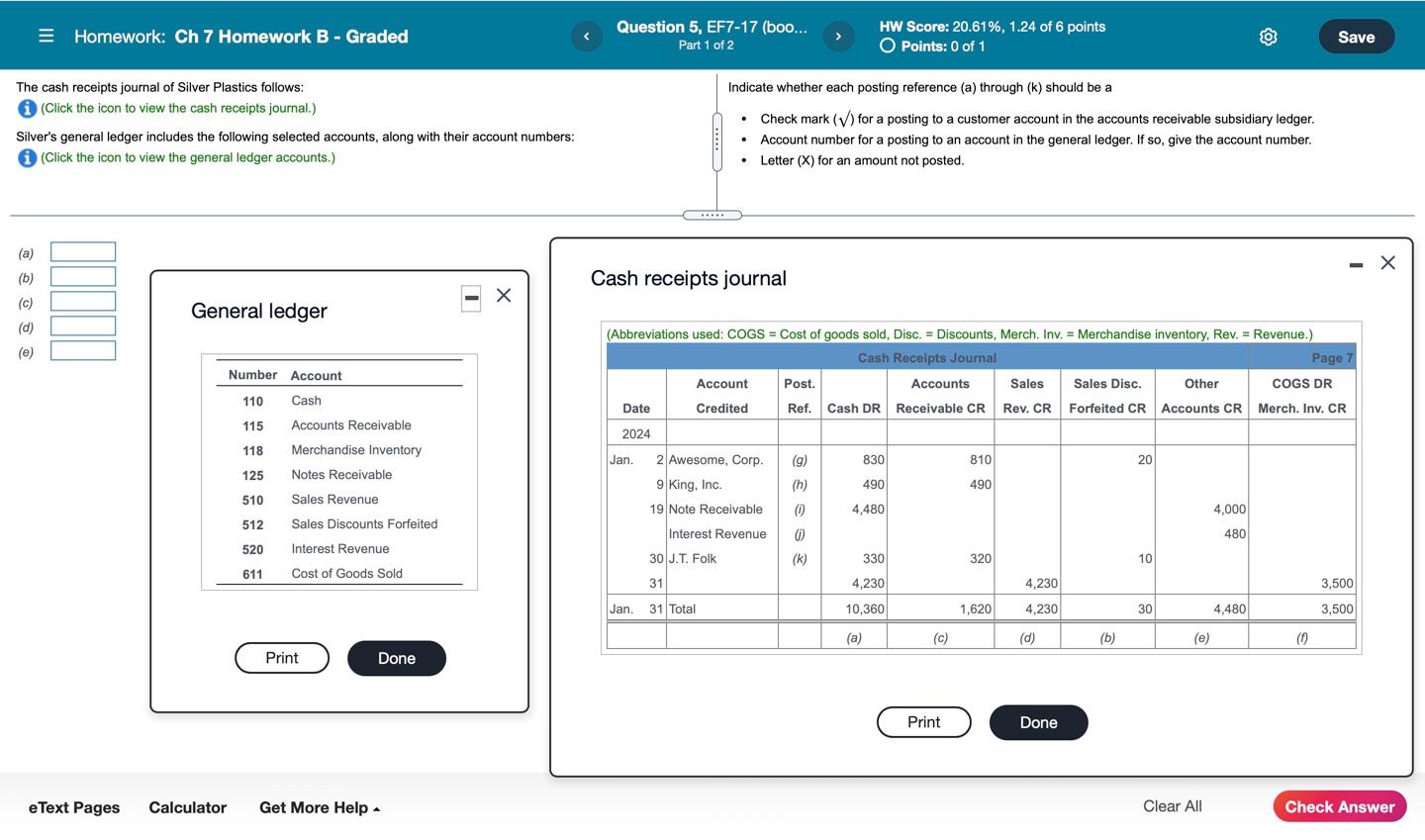Click answer field for (d)
This screenshot has width=1425, height=840.
click(x=83, y=327)
